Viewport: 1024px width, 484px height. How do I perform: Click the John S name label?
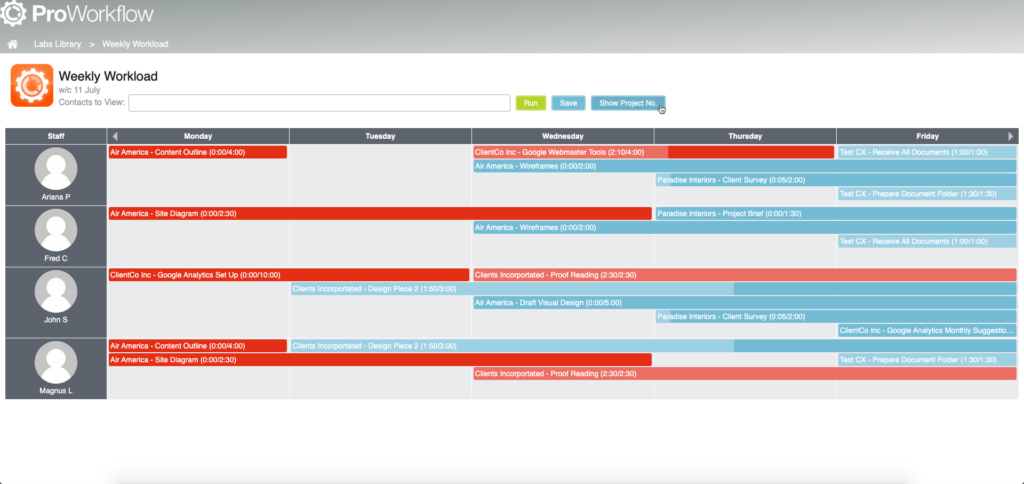click(56, 320)
